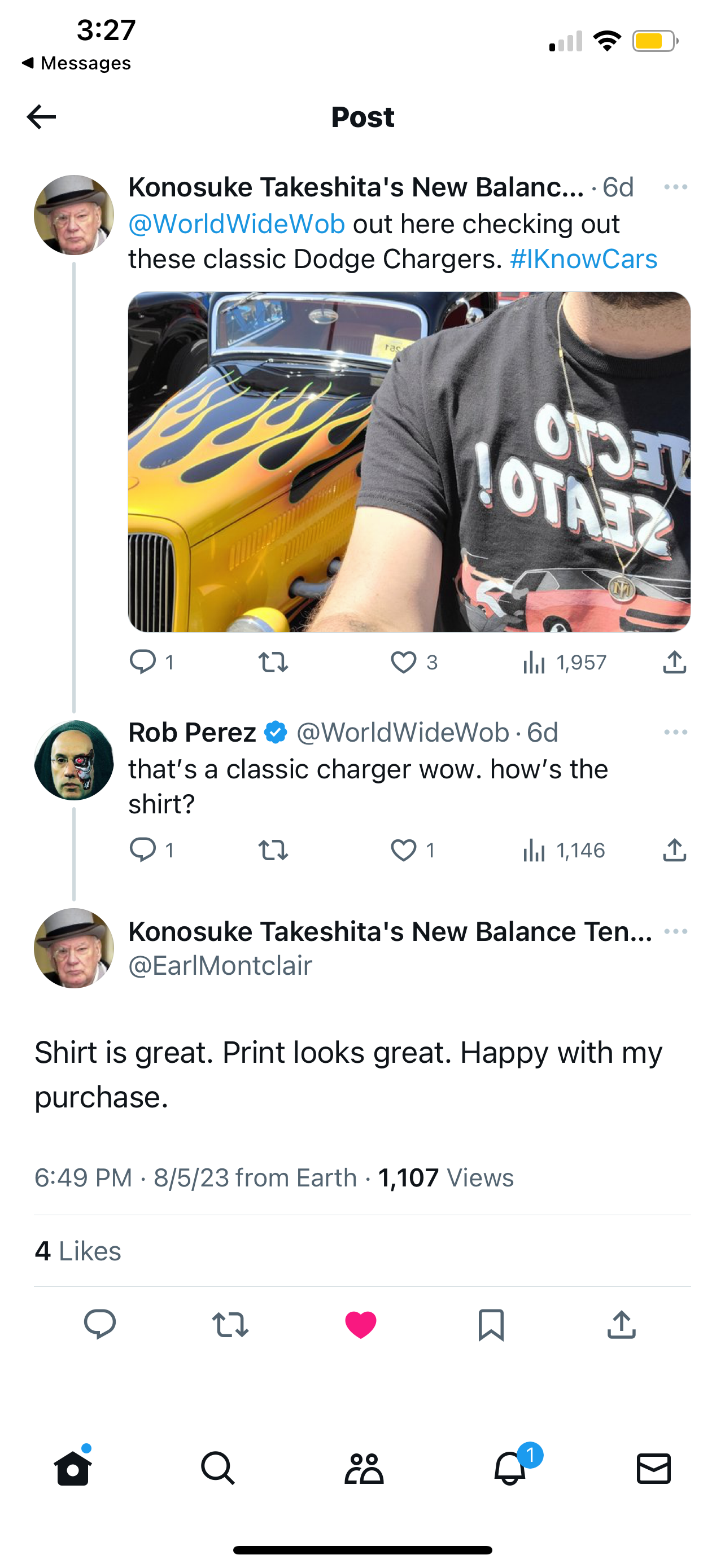Like Rob Perez's reply
This screenshot has width=725, height=1568.
[x=404, y=849]
